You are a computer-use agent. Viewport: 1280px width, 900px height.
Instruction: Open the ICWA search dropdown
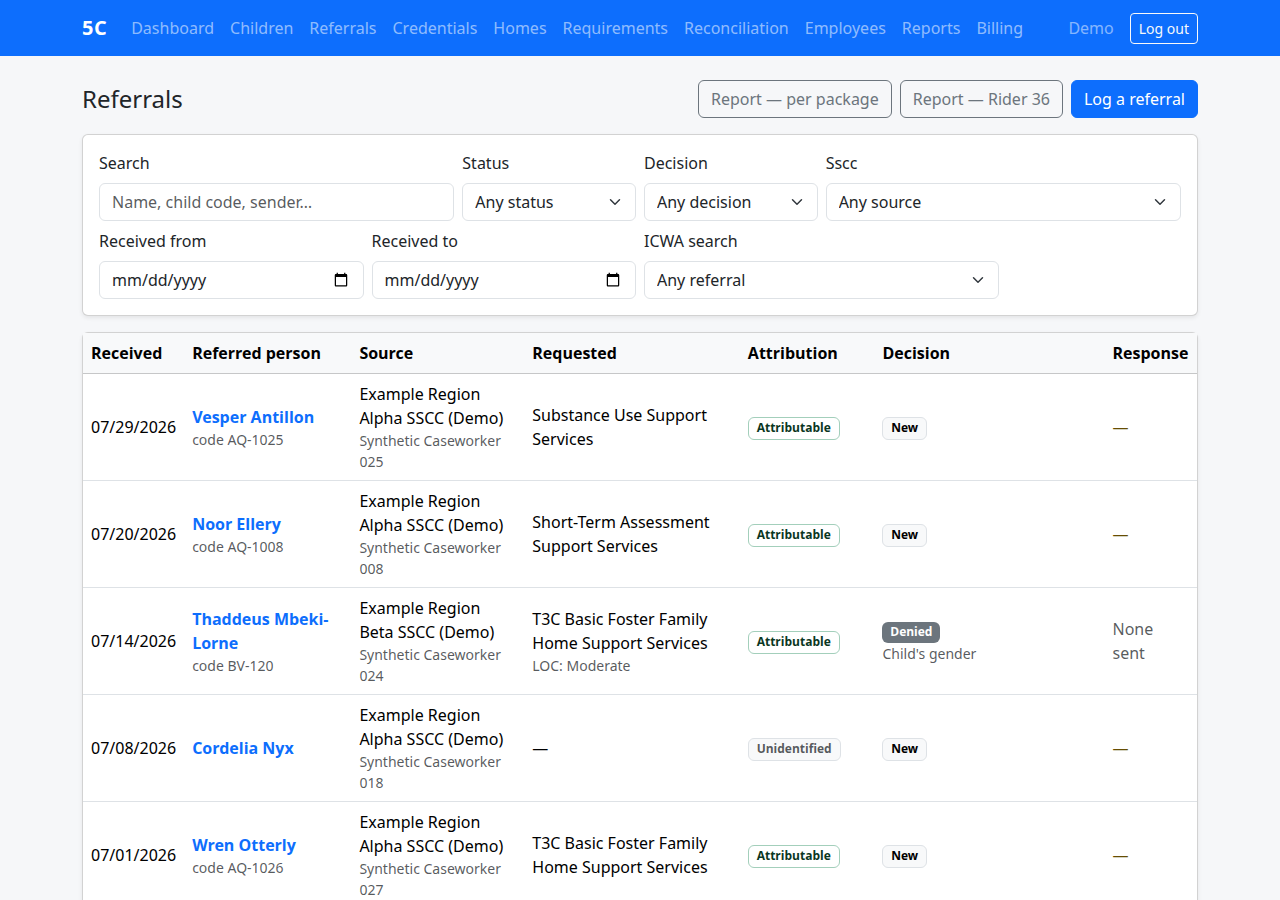coord(821,280)
